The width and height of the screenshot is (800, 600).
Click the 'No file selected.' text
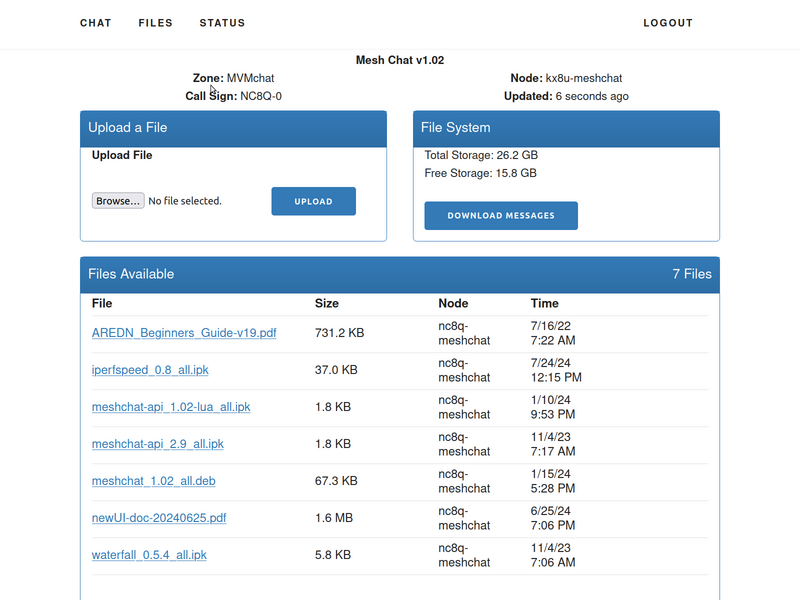click(x=185, y=201)
